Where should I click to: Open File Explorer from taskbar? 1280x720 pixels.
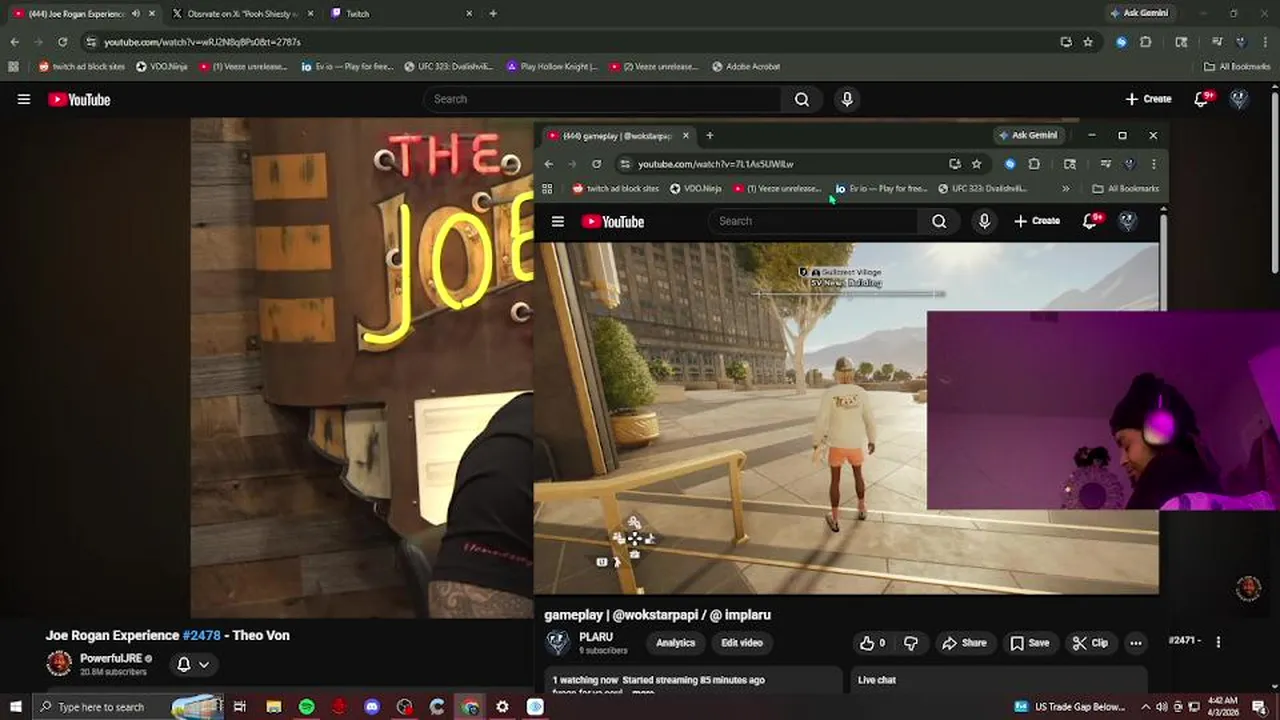point(273,707)
